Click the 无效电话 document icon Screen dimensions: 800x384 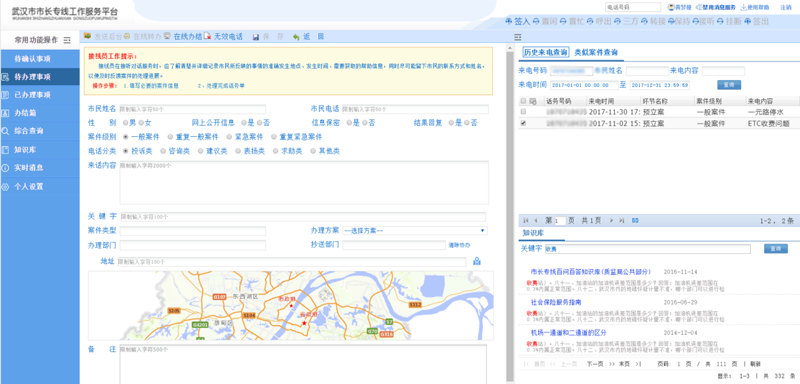[207, 37]
